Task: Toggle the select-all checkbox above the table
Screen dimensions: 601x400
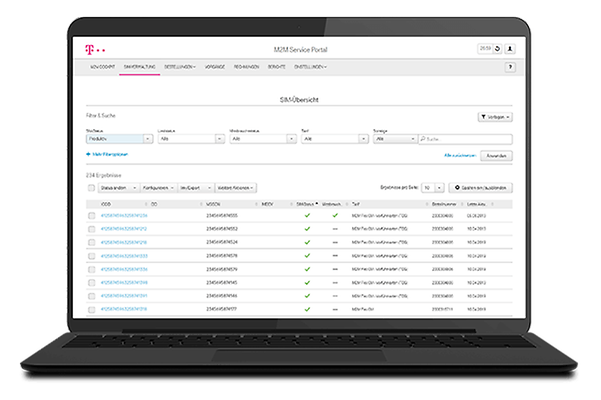Action: 91,187
